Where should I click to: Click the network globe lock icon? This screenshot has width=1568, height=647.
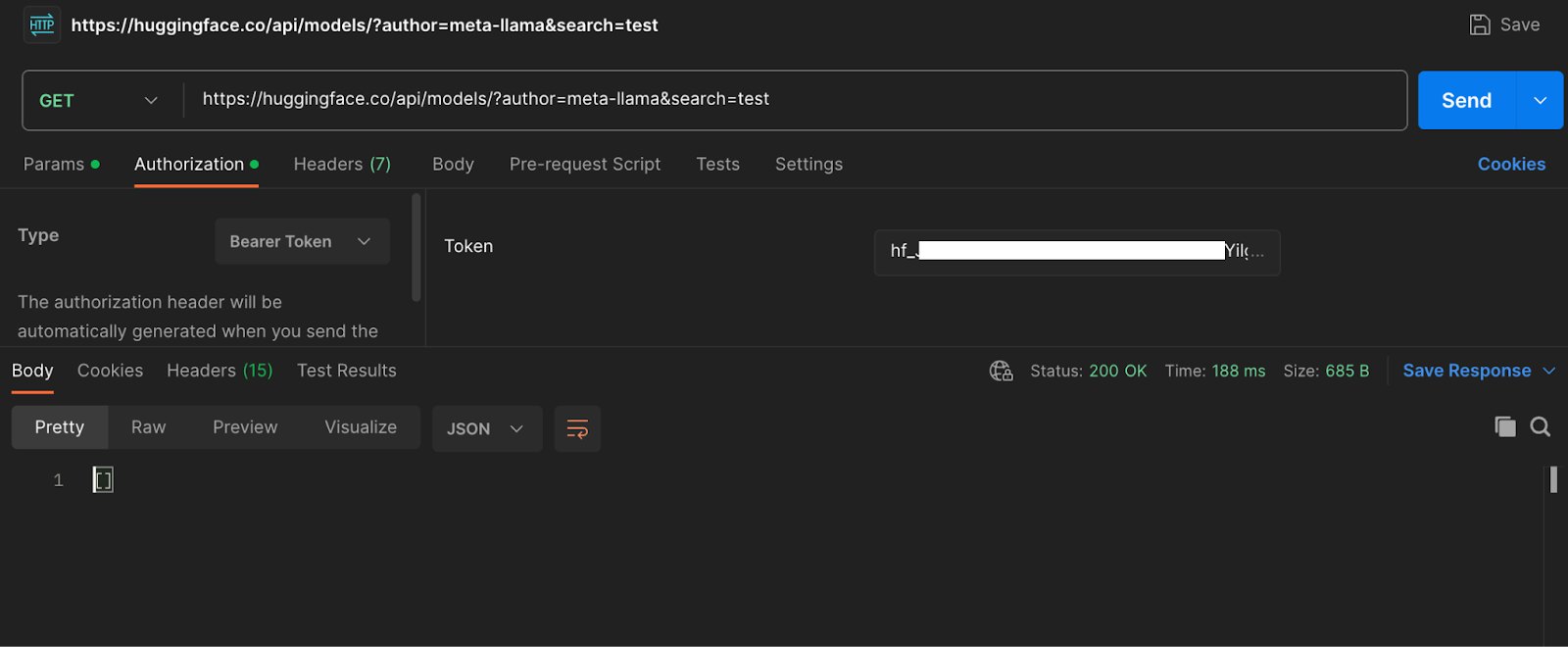[1001, 371]
